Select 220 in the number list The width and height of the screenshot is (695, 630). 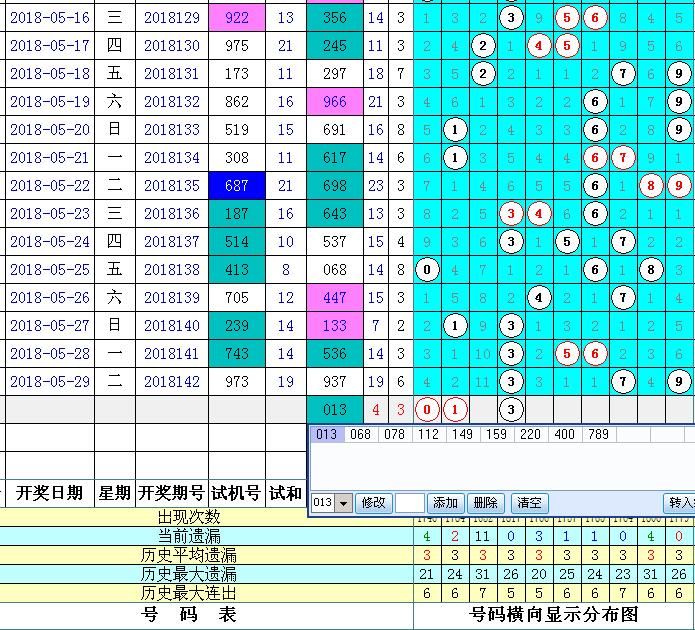(530, 434)
